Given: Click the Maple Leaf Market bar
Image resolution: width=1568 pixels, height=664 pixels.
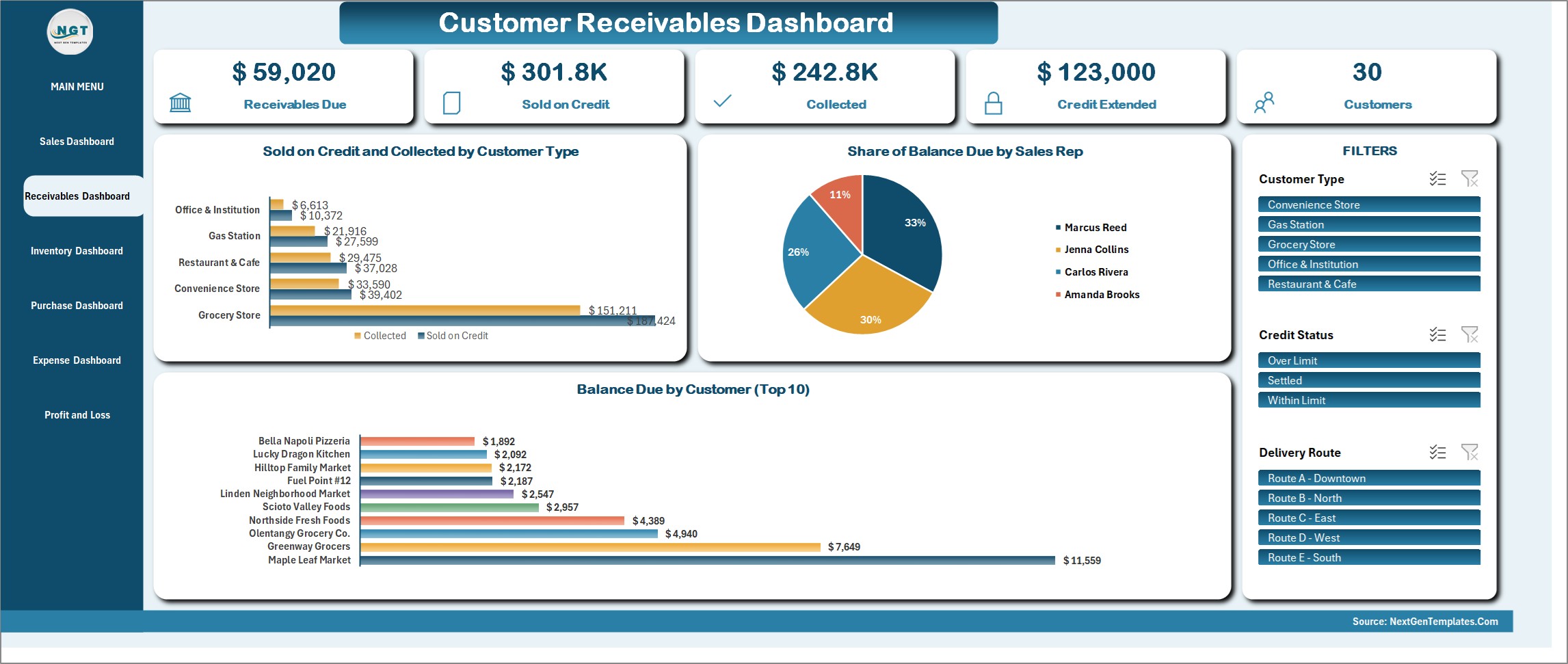Looking at the screenshot, I should click(x=708, y=560).
